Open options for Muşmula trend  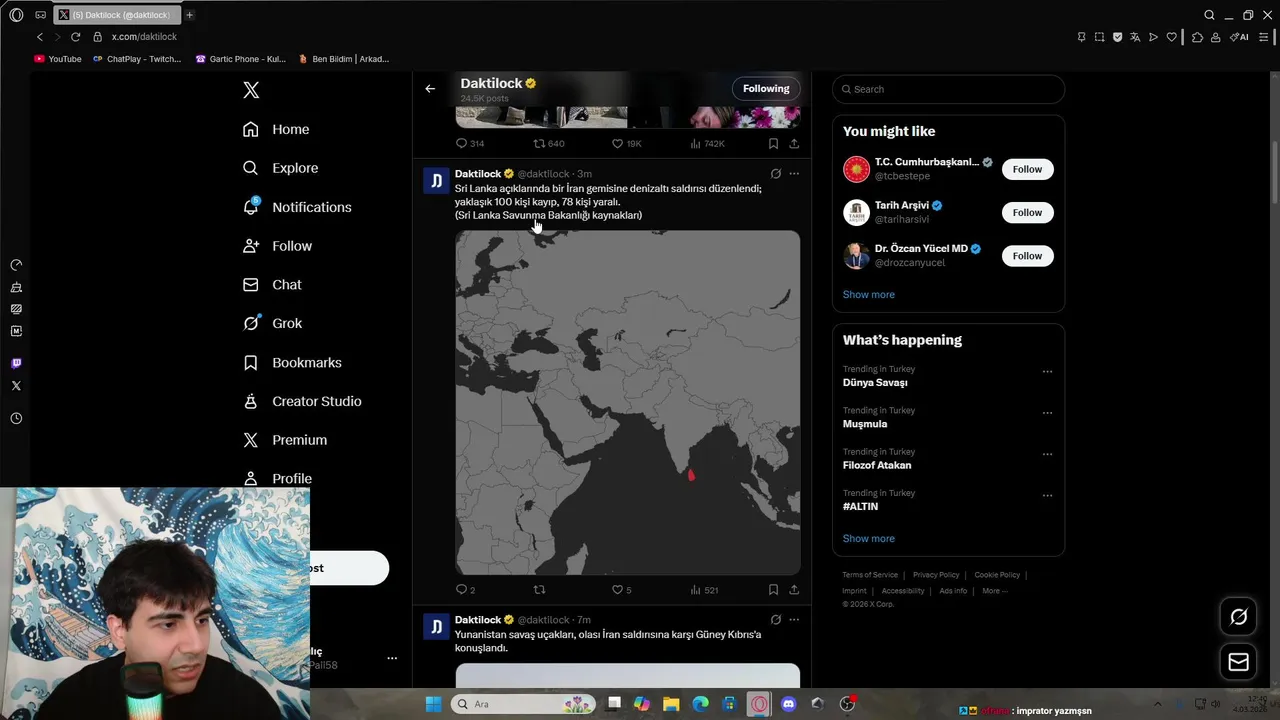tap(1047, 413)
